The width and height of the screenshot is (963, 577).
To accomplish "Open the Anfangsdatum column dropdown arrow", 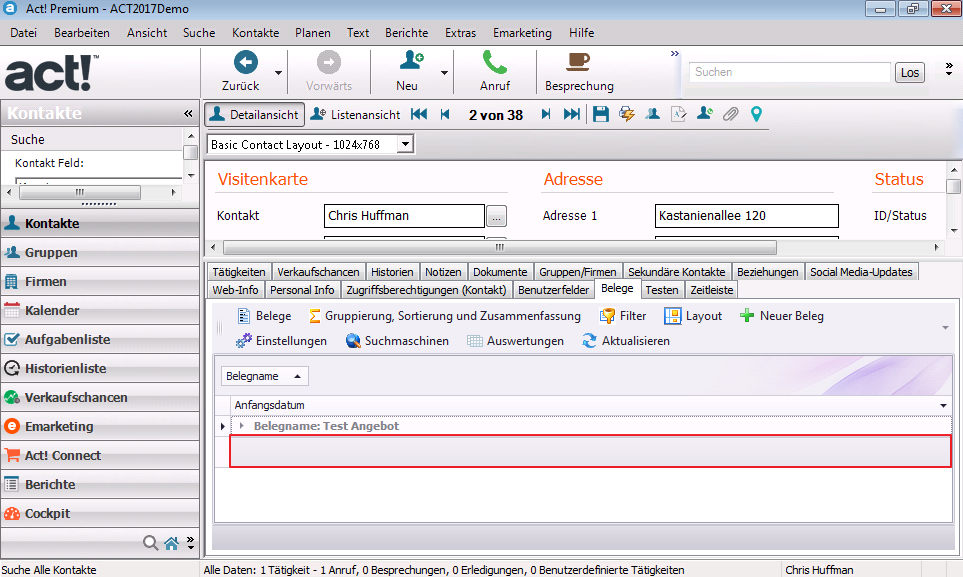I will [943, 406].
